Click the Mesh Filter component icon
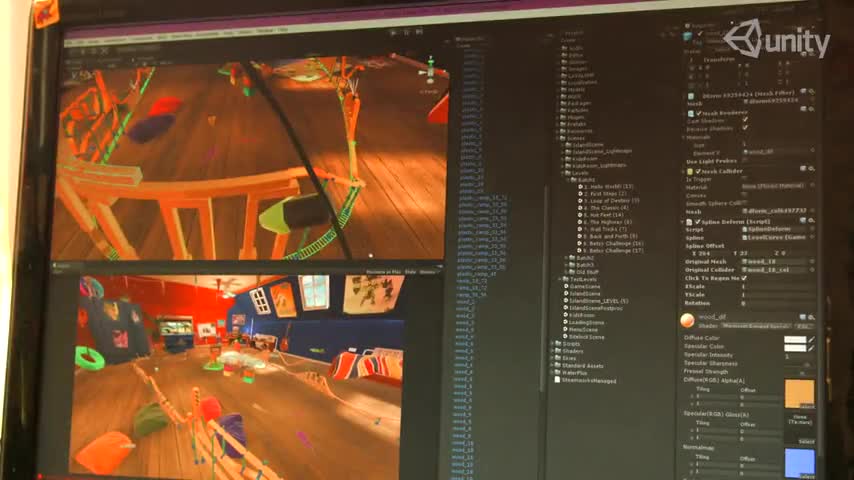This screenshot has height=480, width=854. (691, 96)
